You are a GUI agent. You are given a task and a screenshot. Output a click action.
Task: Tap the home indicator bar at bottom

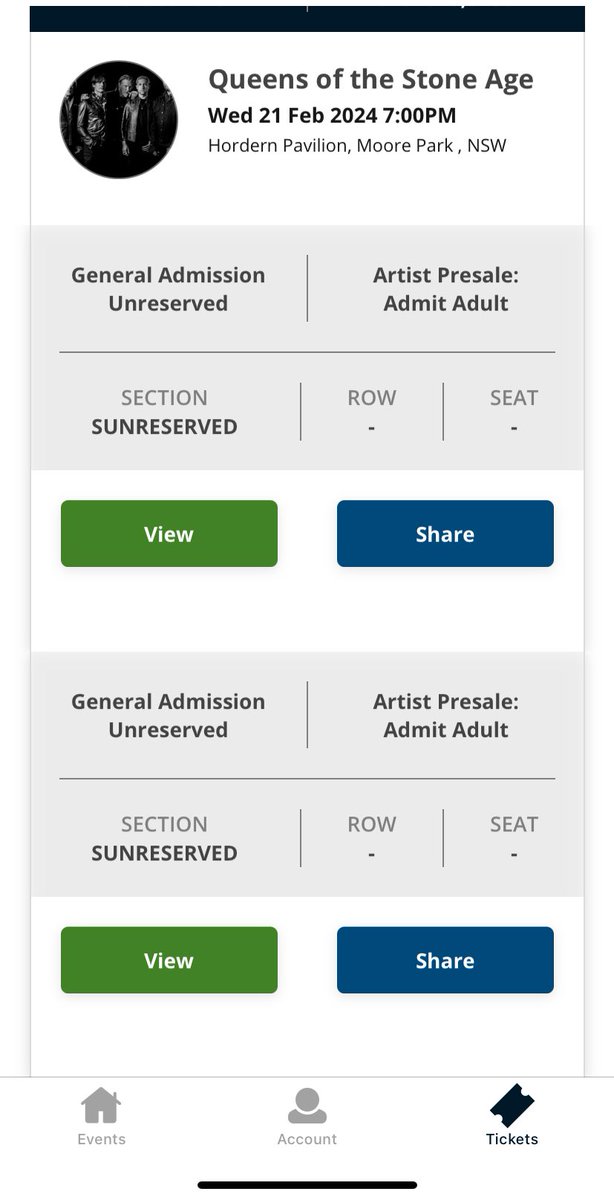pyautogui.click(x=307, y=1185)
